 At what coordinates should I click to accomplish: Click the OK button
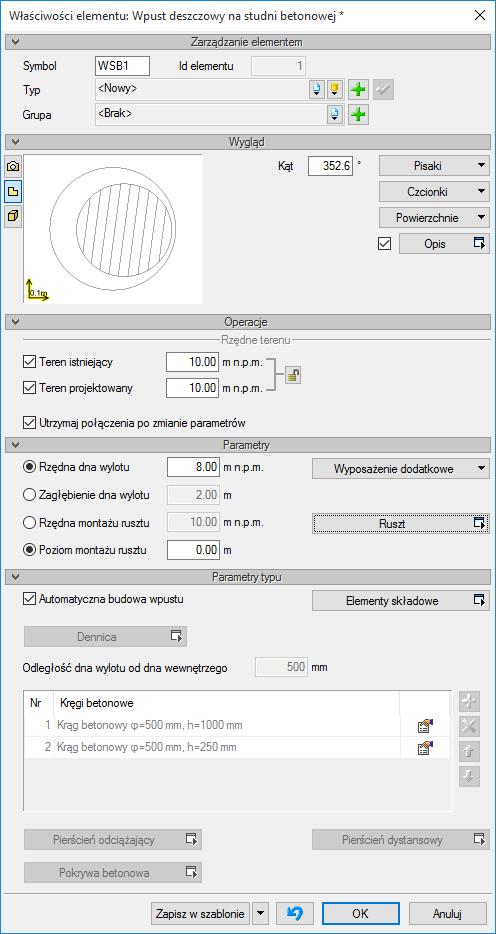coord(360,913)
